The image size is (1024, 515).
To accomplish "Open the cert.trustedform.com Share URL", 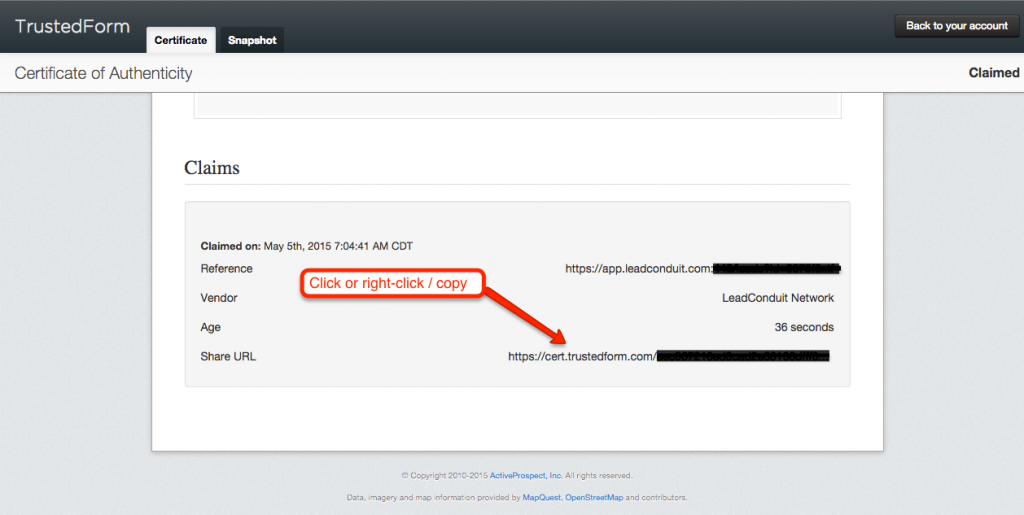I will point(669,356).
